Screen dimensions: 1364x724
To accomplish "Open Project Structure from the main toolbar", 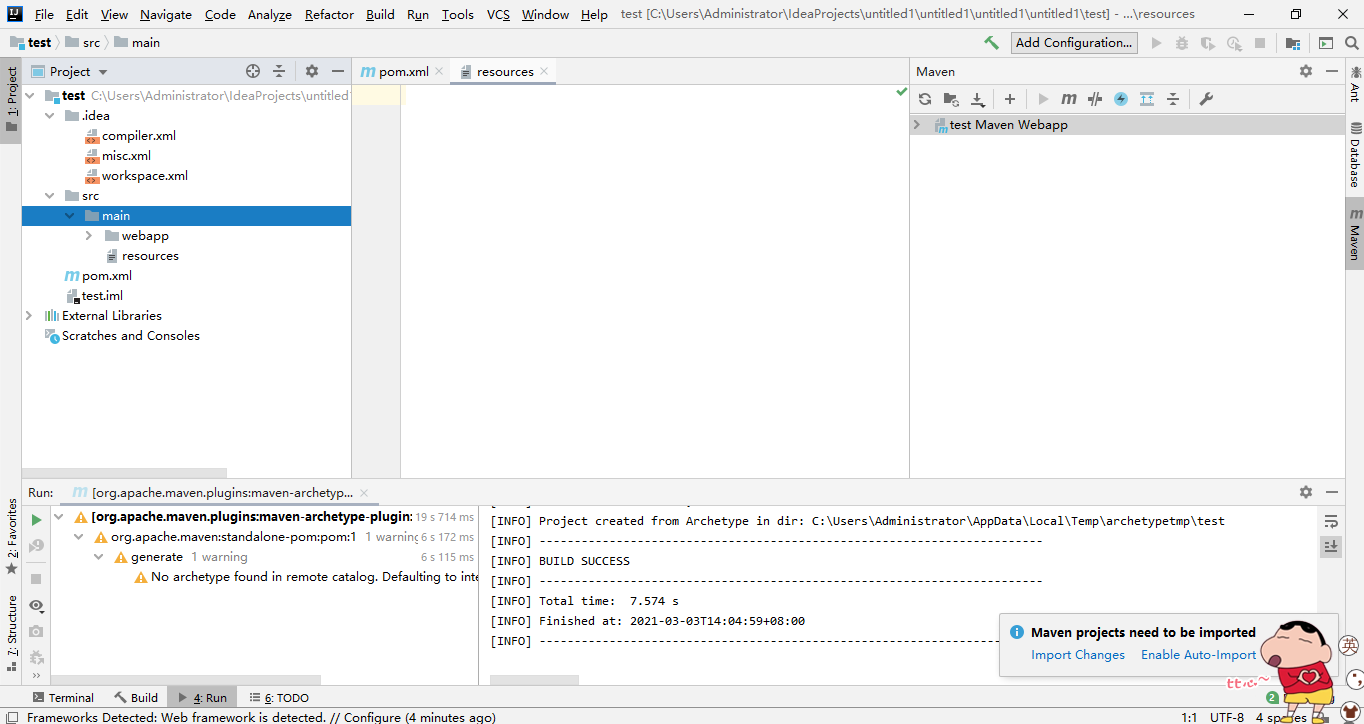I will [x=1293, y=43].
